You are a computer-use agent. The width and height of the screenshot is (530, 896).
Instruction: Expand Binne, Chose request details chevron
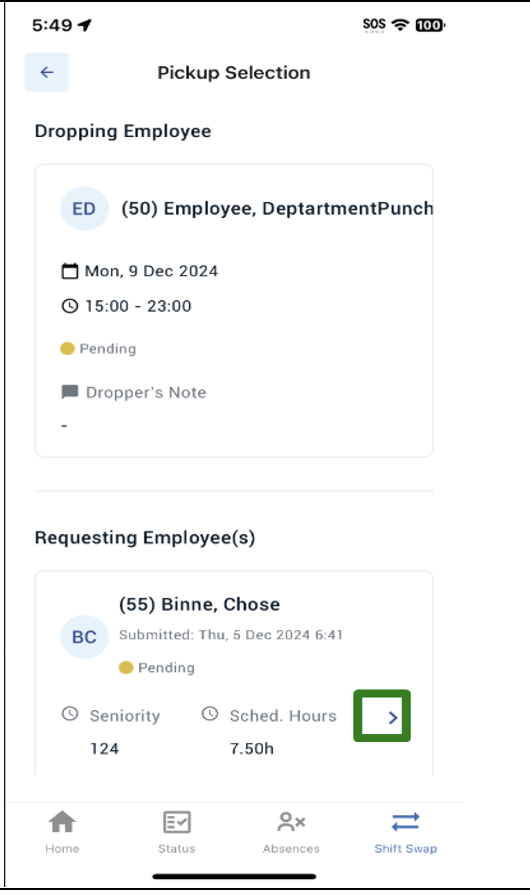point(393,718)
